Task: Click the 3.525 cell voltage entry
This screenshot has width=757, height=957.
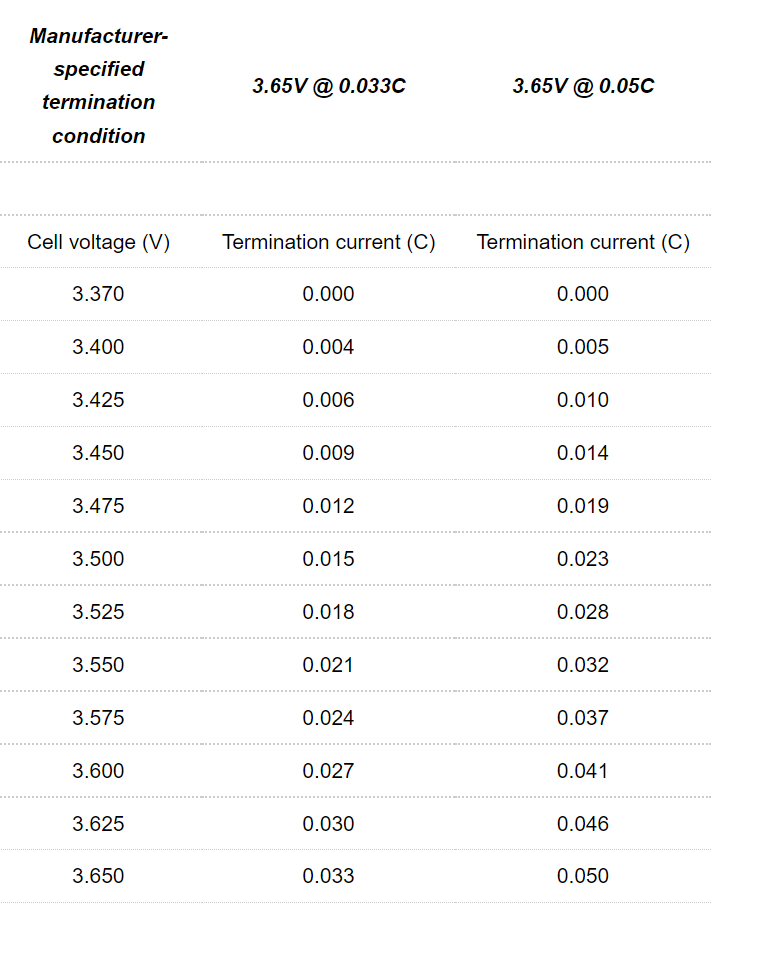Action: click(x=98, y=612)
